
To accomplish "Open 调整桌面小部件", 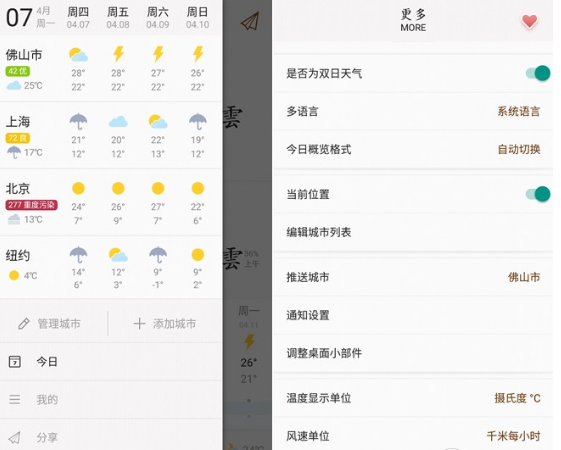I will tap(413, 353).
